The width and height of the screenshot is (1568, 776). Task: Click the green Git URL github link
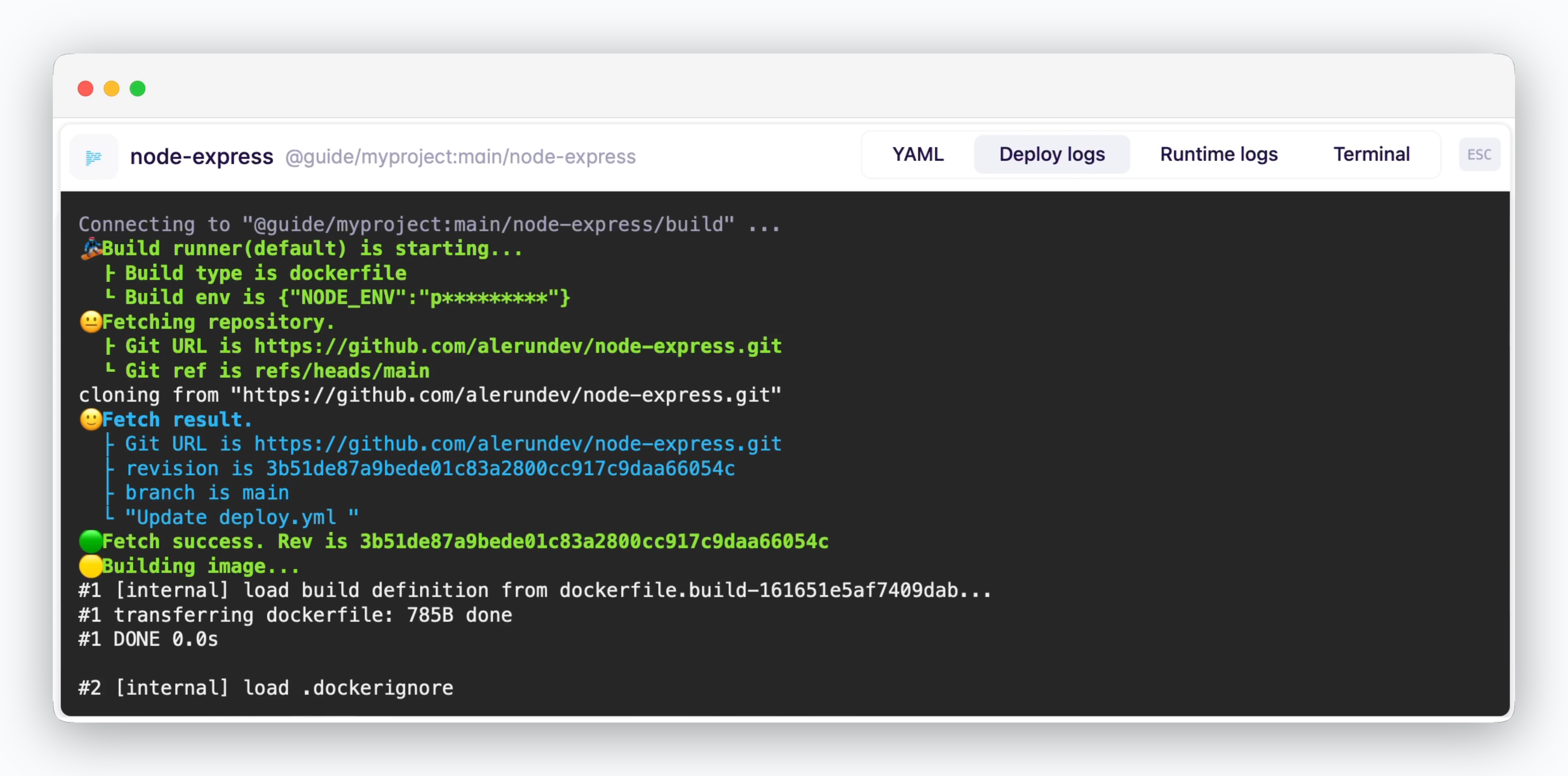point(518,346)
